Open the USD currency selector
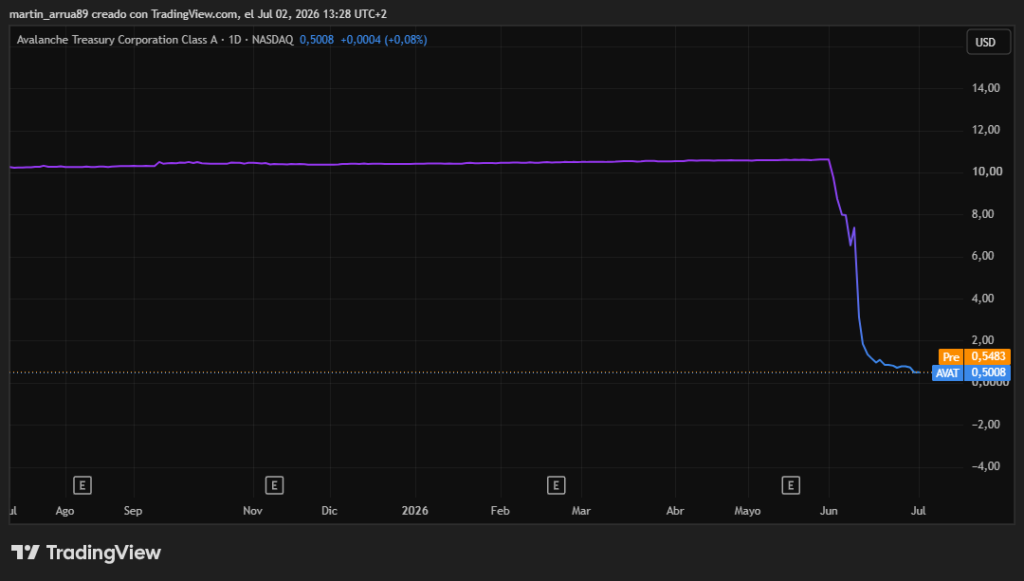Screen dimensions: 1024x581 (x=988, y=42)
